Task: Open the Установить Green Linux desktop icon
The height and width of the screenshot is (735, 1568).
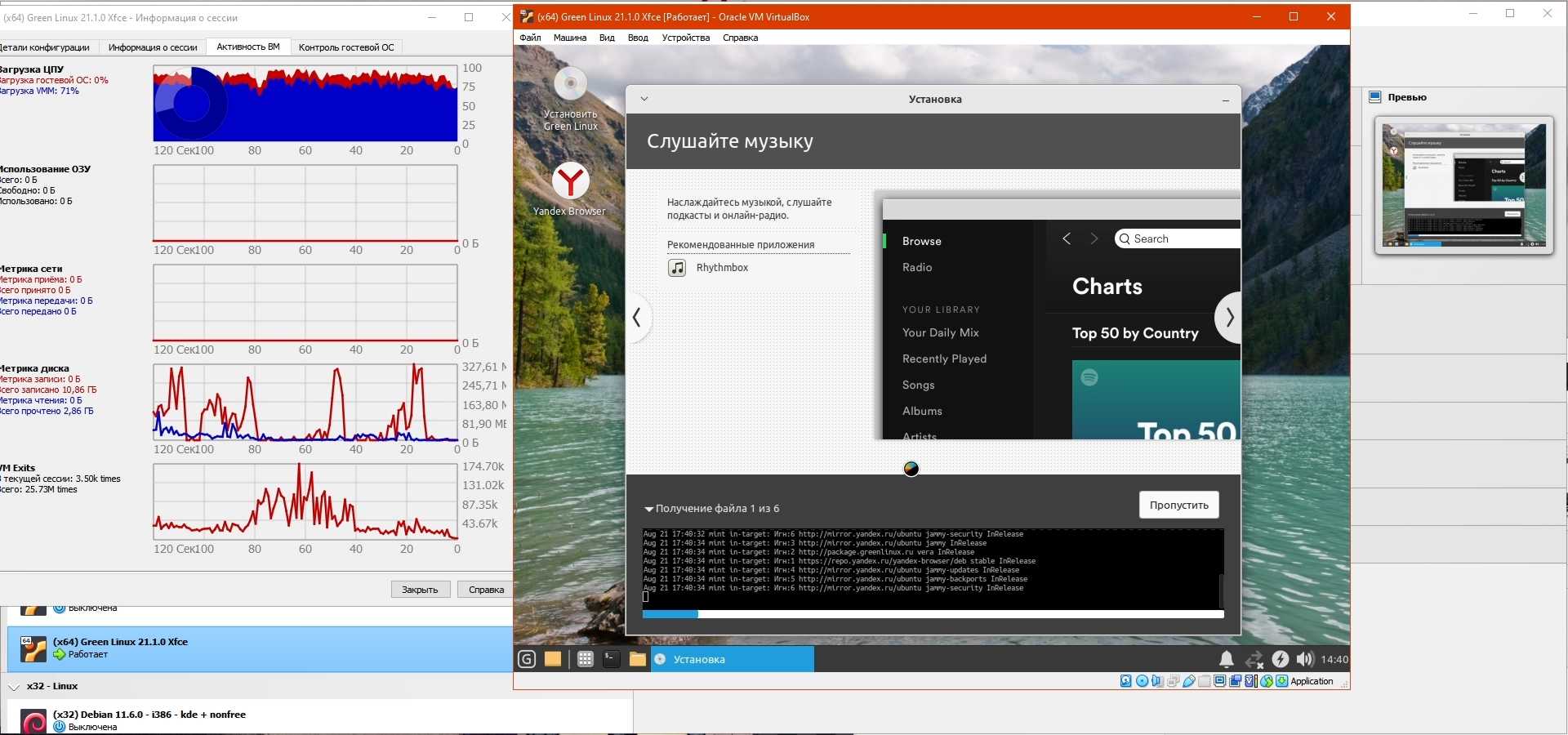Action: pos(571,99)
